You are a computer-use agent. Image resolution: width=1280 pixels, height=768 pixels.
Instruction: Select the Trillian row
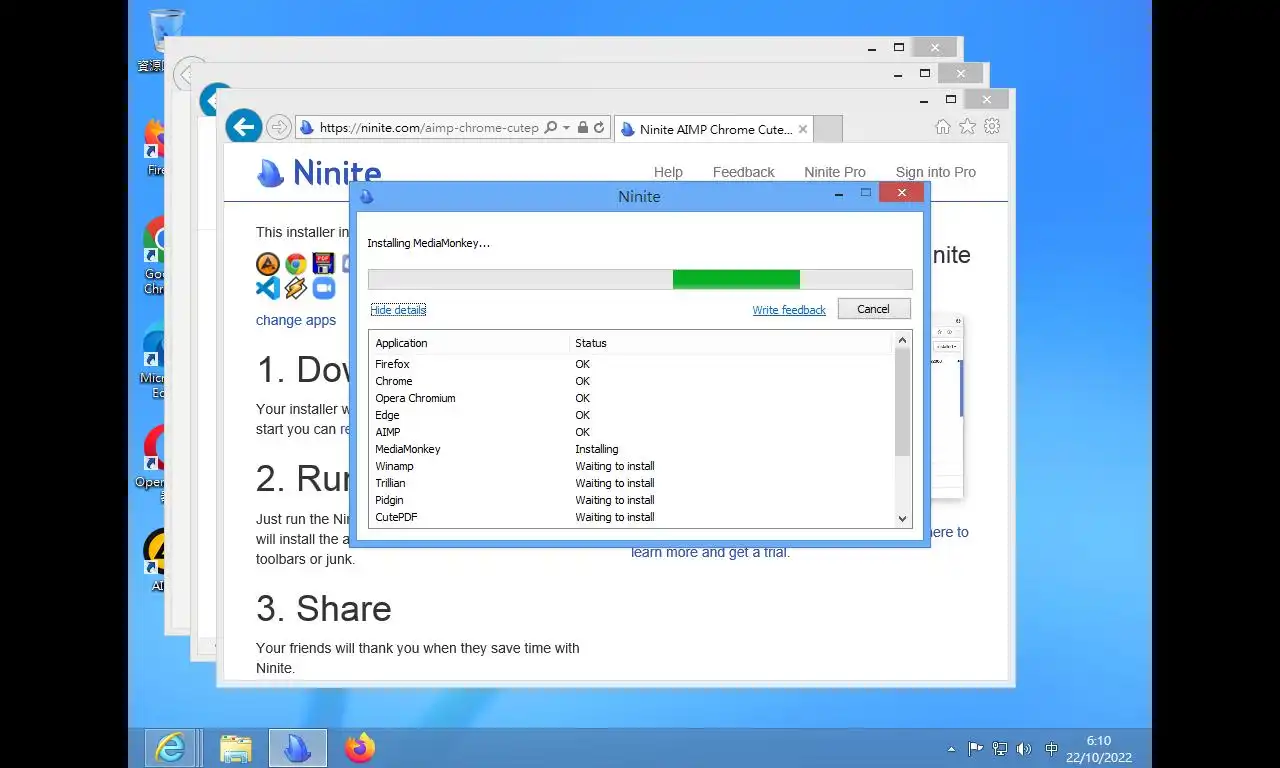coord(632,483)
